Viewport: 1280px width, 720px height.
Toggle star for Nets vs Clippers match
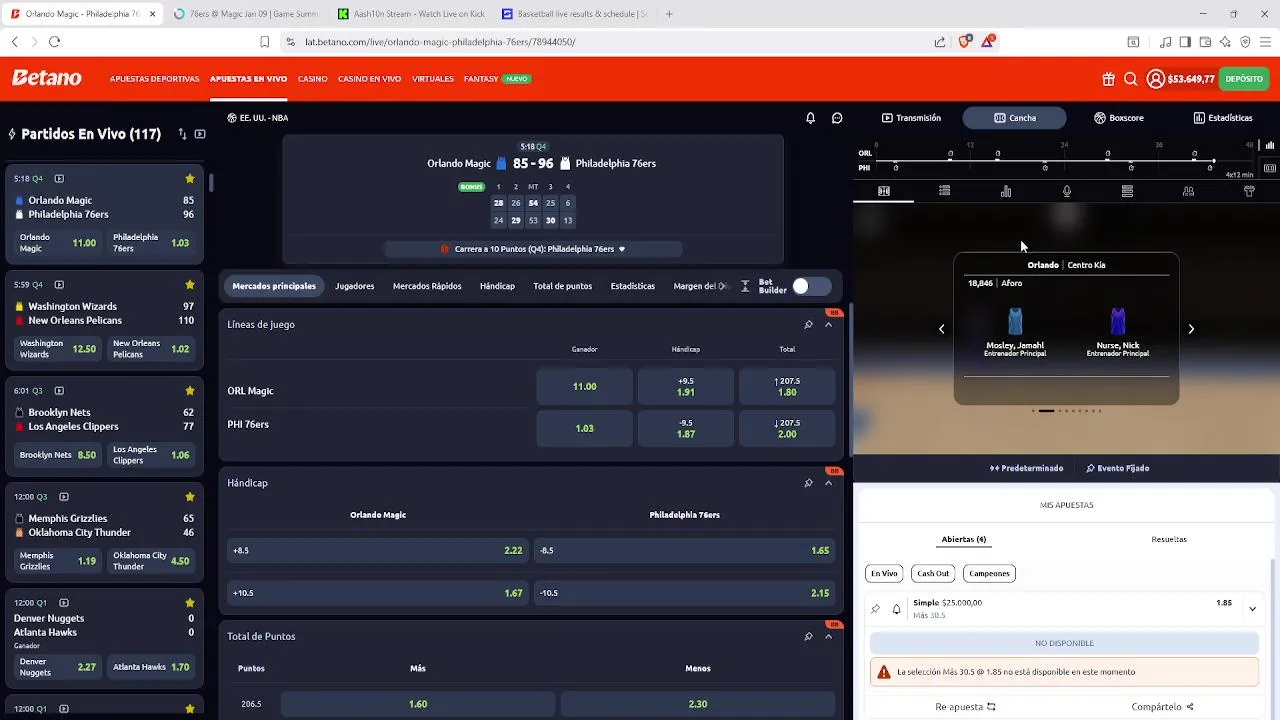point(190,391)
